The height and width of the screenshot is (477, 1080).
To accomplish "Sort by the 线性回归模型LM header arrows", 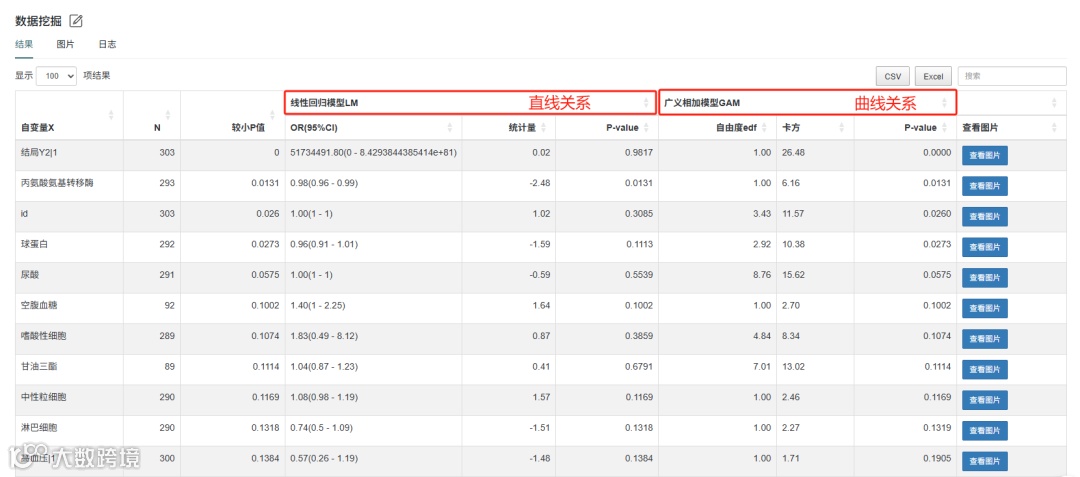I will pos(645,103).
